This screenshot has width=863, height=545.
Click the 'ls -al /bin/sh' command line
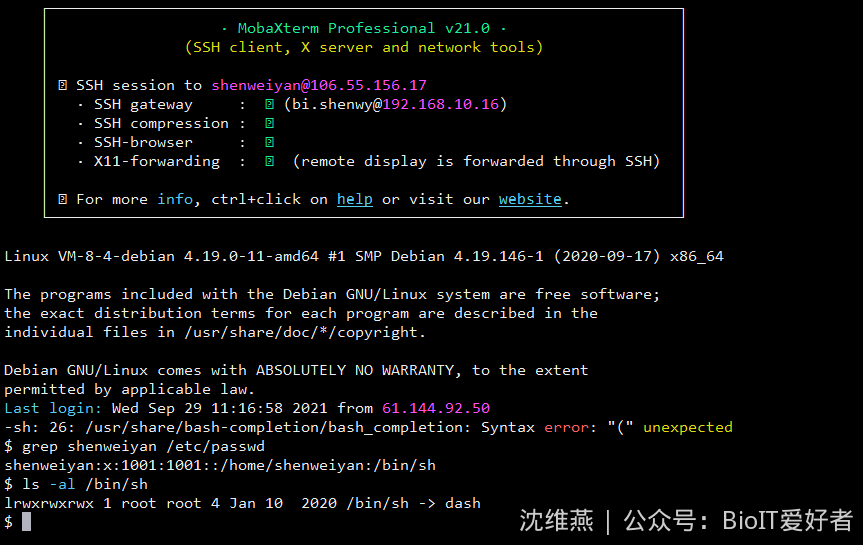76,484
